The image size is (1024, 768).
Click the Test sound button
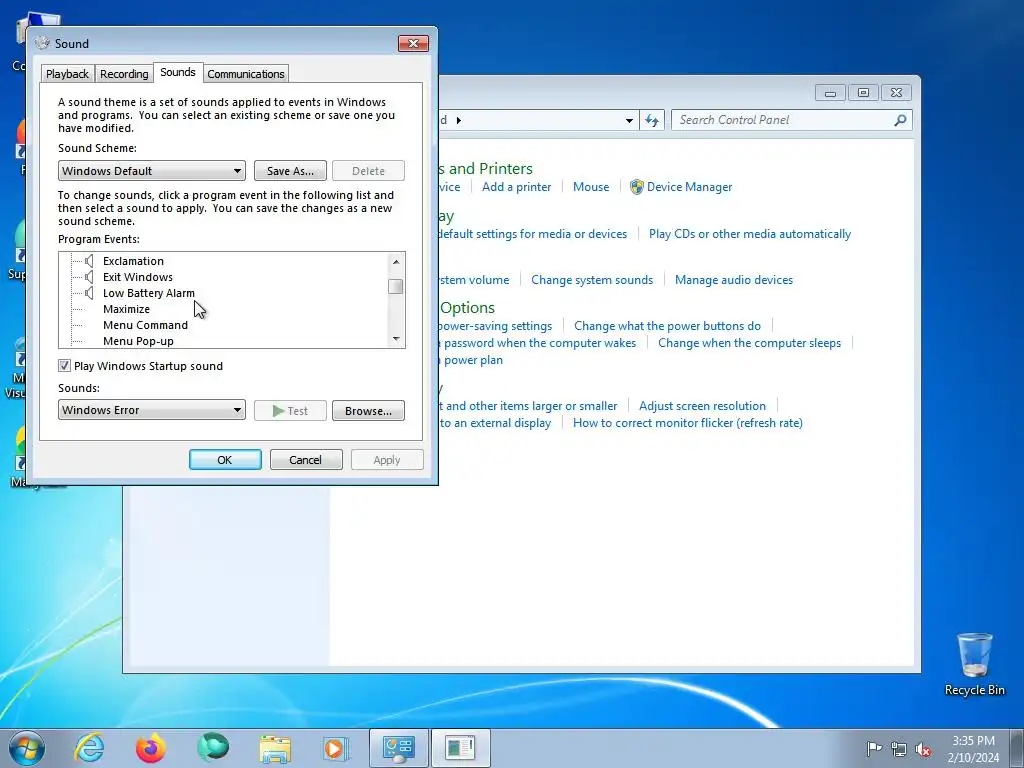pyautogui.click(x=290, y=411)
